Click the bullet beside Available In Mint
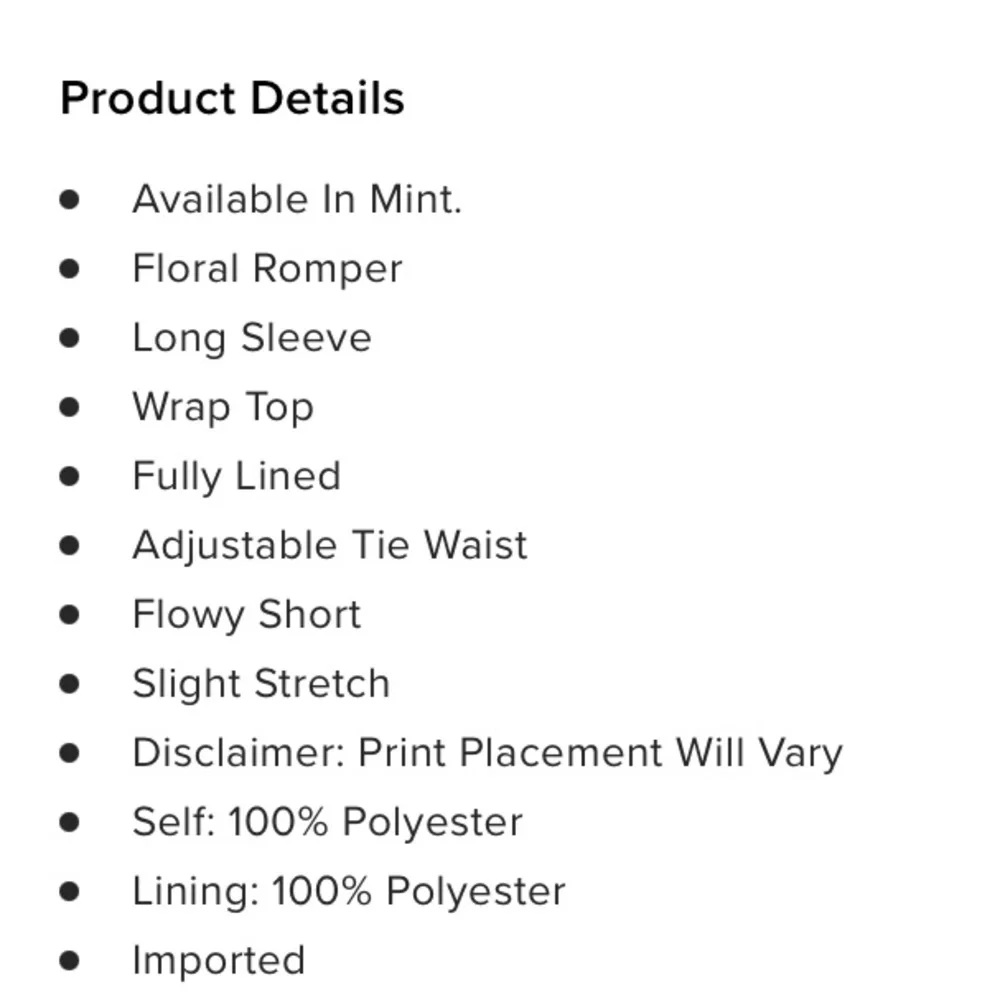Screen dimensions: 1000x1000 pos(69,199)
